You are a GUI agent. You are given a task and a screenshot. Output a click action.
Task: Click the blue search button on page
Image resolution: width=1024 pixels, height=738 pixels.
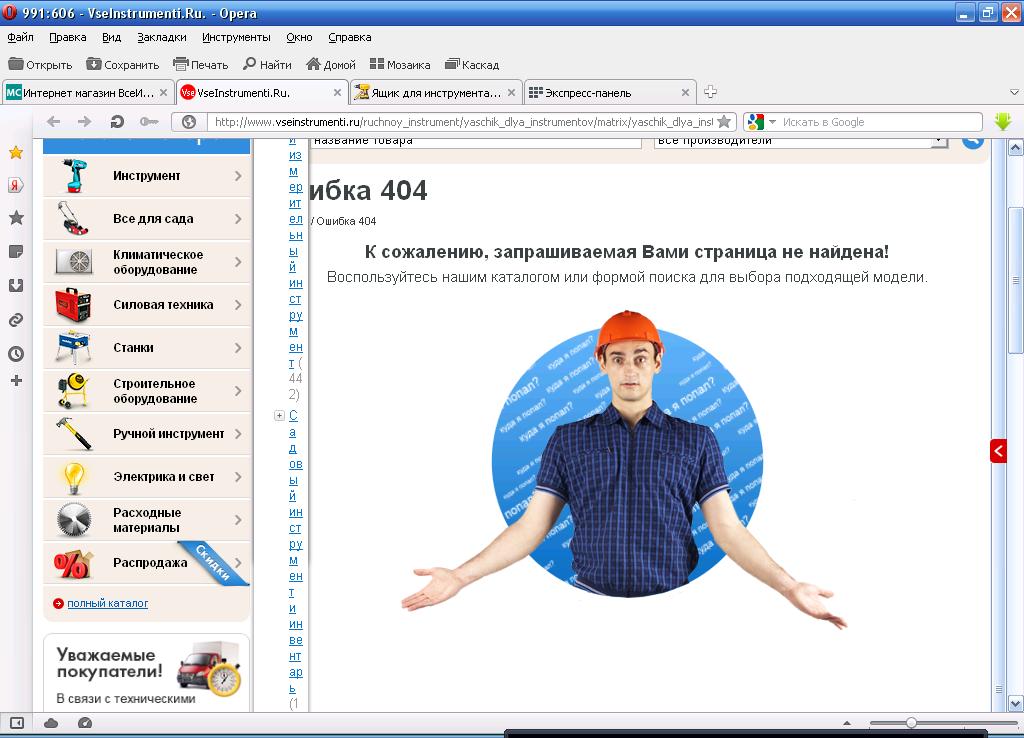[x=972, y=141]
